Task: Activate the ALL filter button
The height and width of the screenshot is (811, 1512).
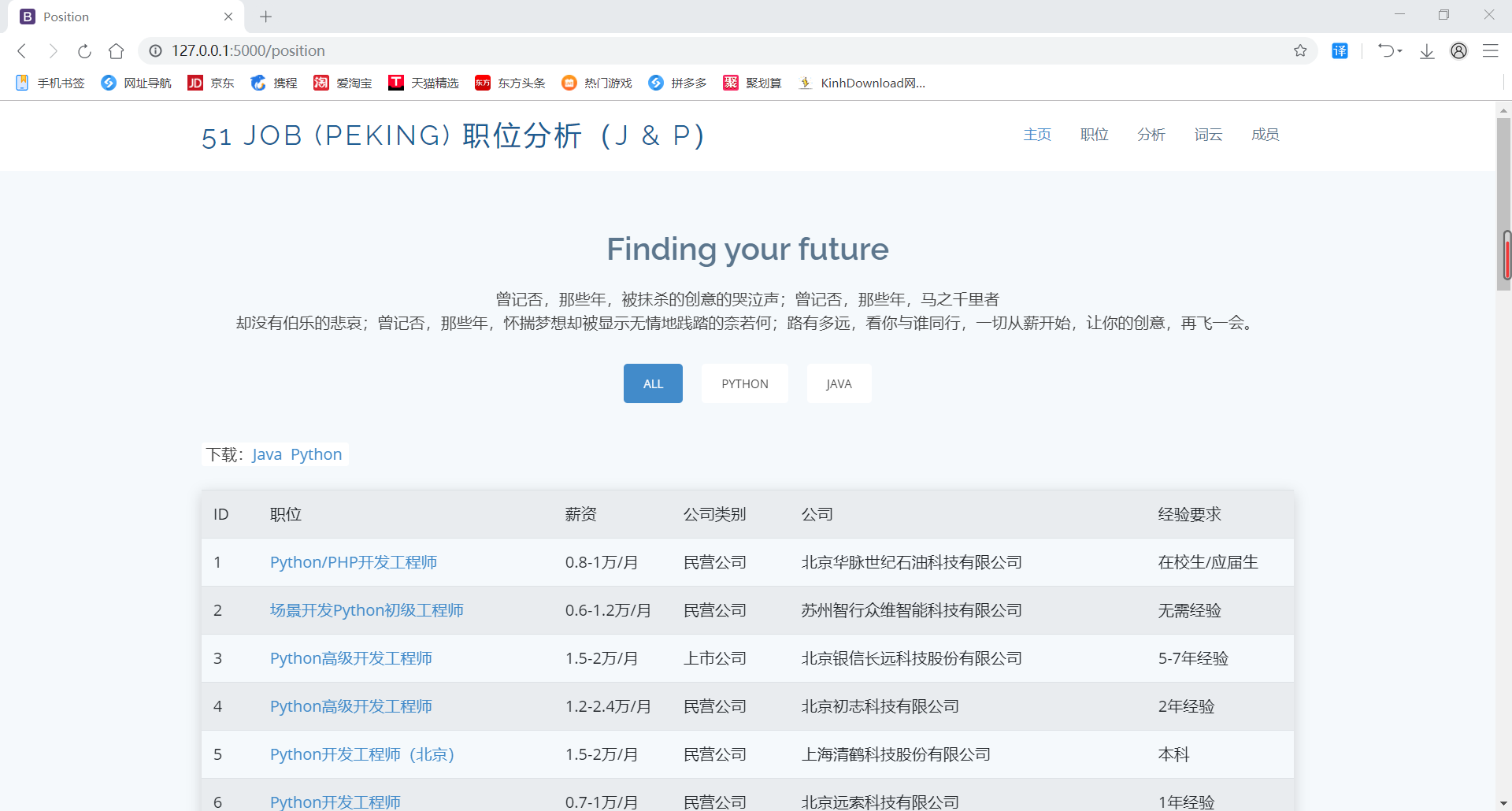Action: pos(652,383)
